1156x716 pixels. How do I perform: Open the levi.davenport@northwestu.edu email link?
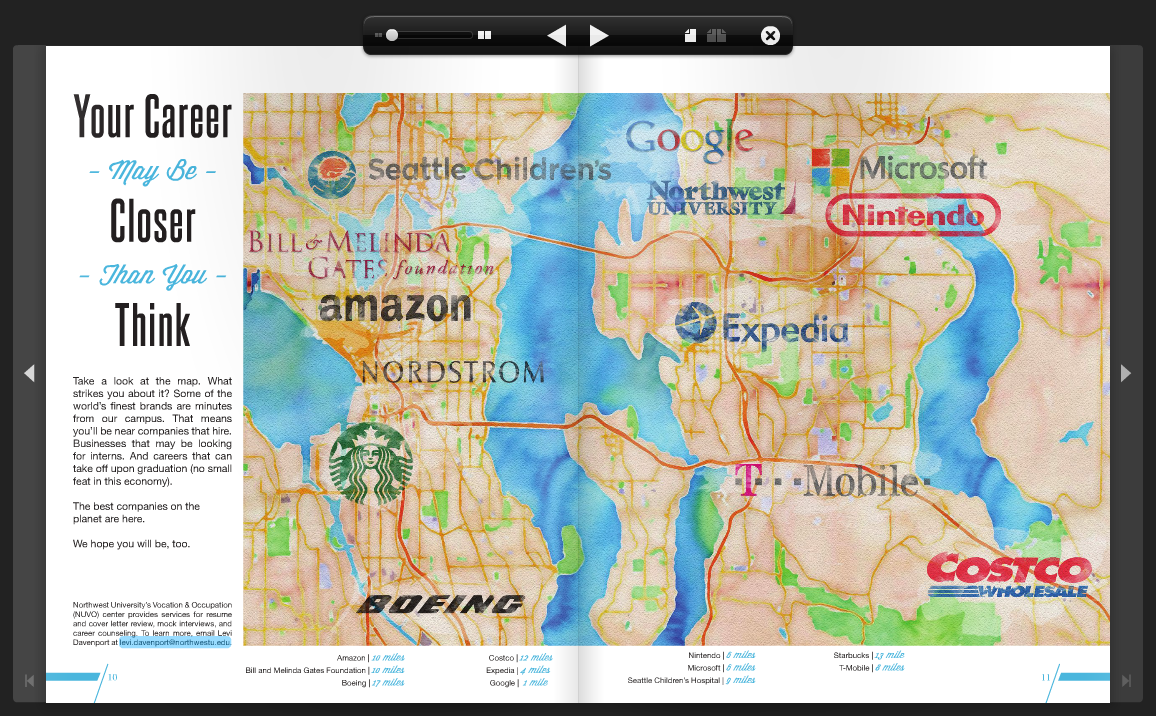pos(174,641)
